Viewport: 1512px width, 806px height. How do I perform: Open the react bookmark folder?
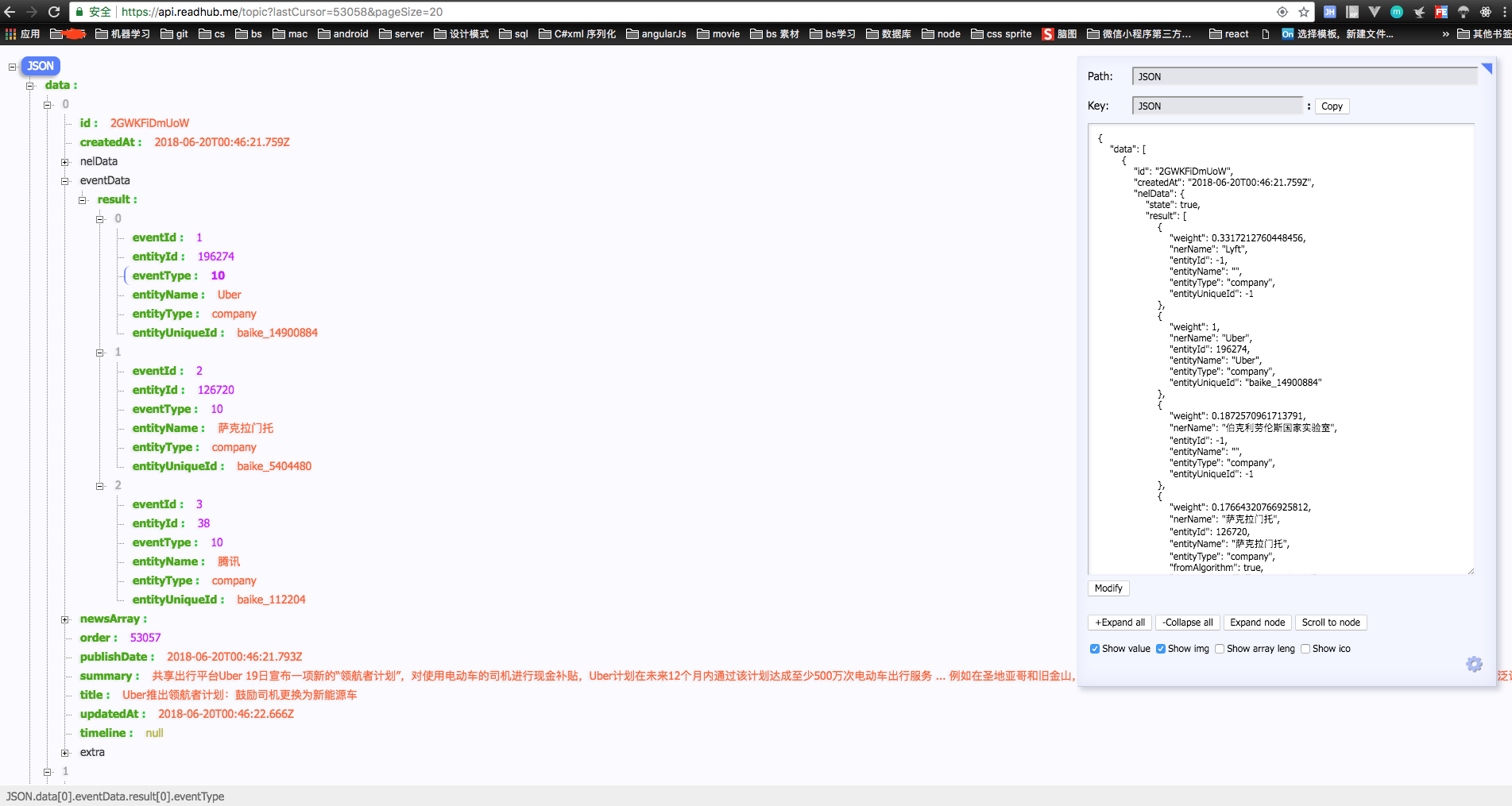(1228, 34)
